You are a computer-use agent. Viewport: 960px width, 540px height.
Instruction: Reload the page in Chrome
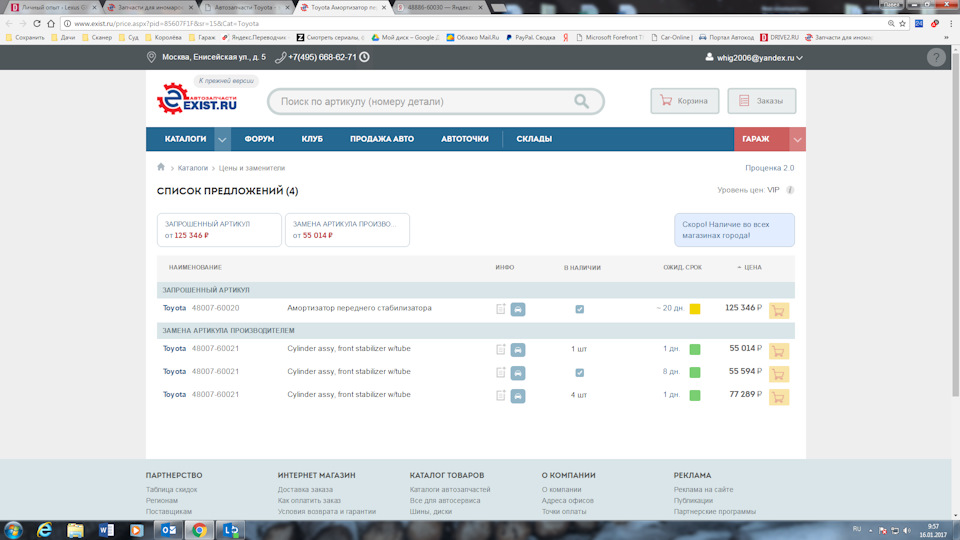click(x=37, y=23)
